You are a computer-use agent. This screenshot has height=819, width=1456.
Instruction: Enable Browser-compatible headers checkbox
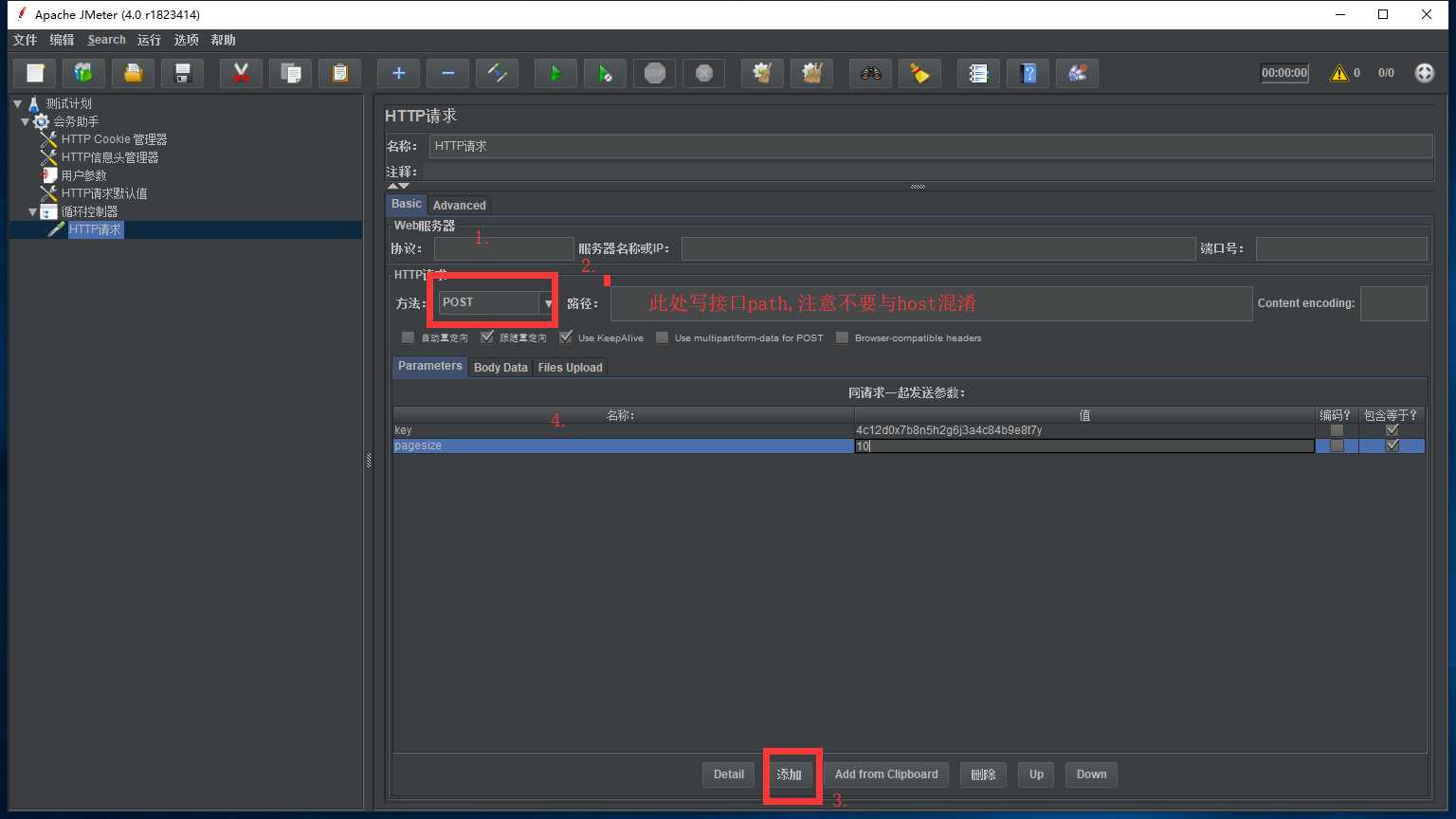coord(842,337)
